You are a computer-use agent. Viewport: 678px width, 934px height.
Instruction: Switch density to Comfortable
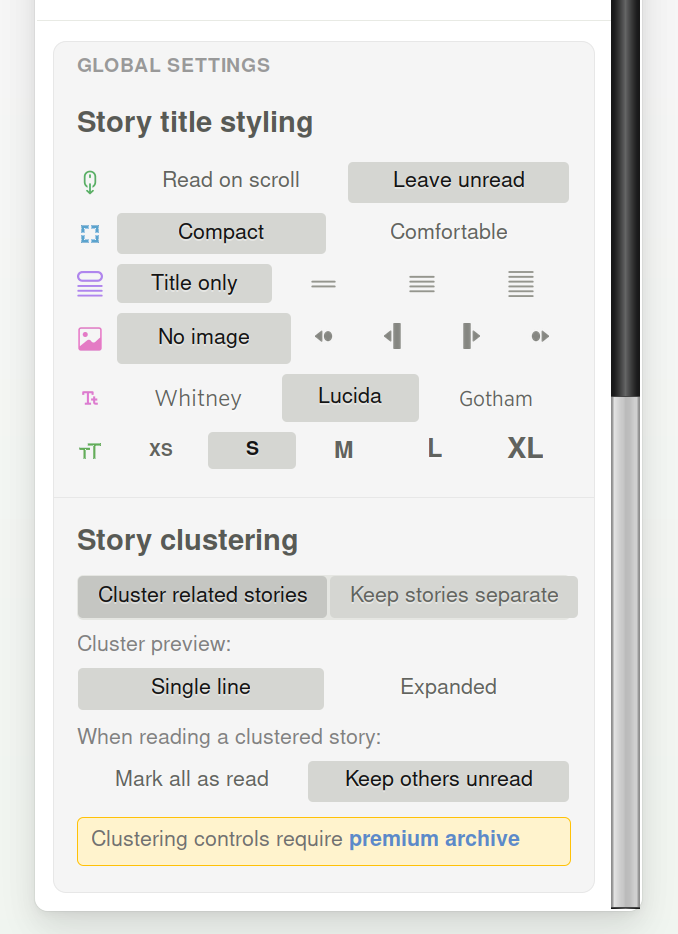click(448, 232)
